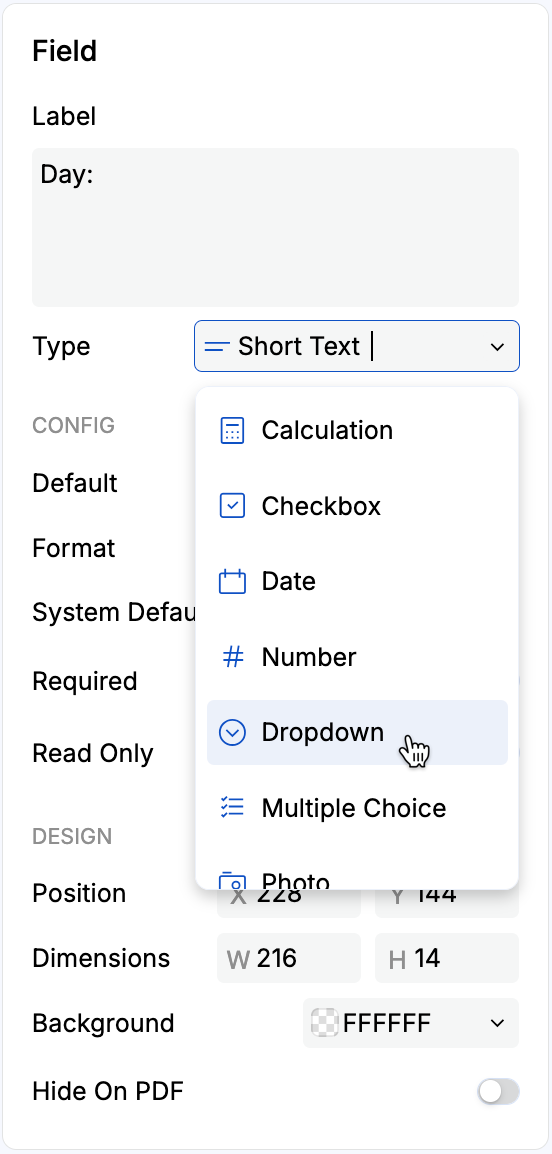This screenshot has width=552, height=1154.
Task: Click the Dropdown circle-chevron icon
Action: [x=233, y=732]
